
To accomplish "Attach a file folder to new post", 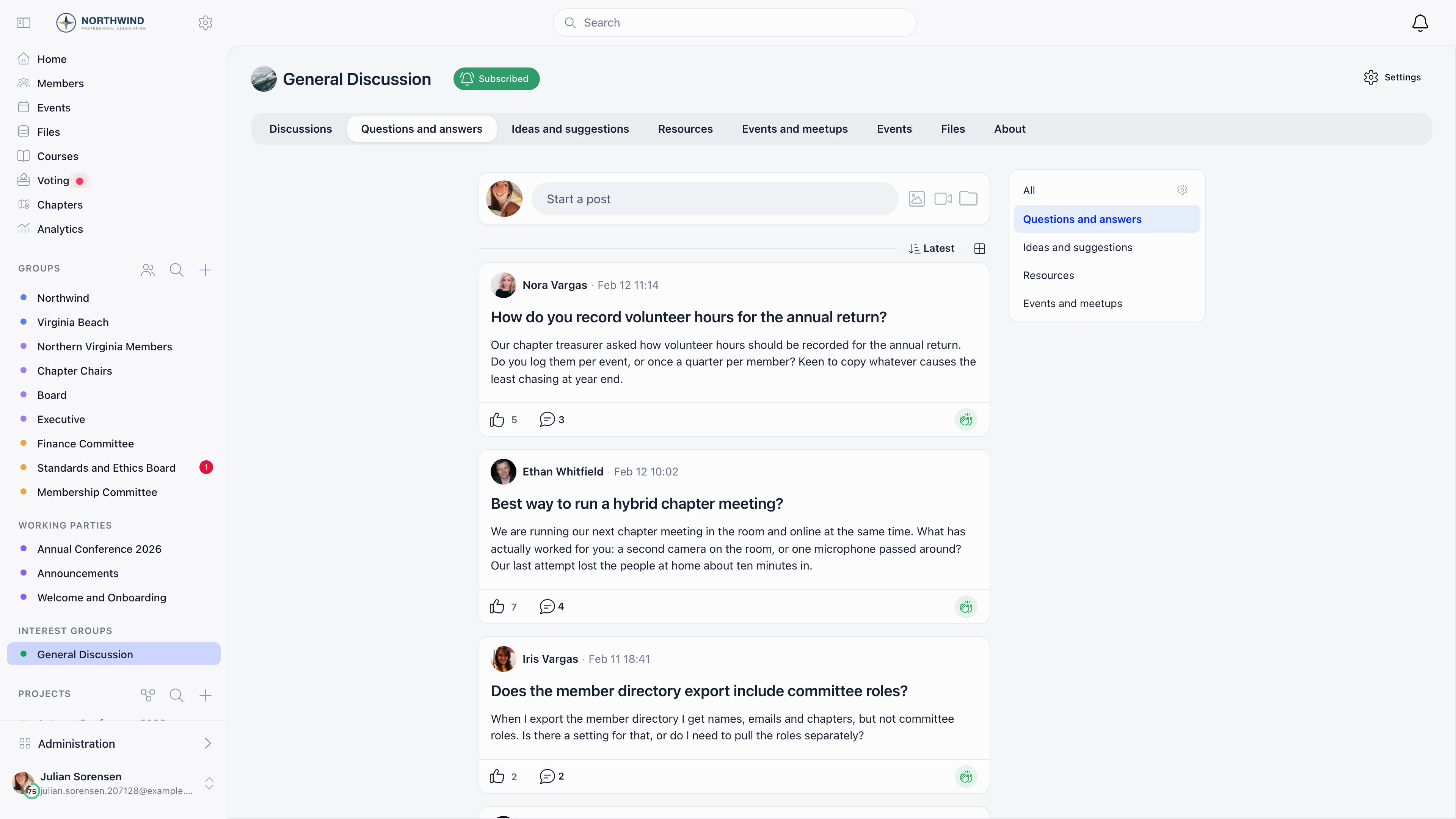I will 968,198.
